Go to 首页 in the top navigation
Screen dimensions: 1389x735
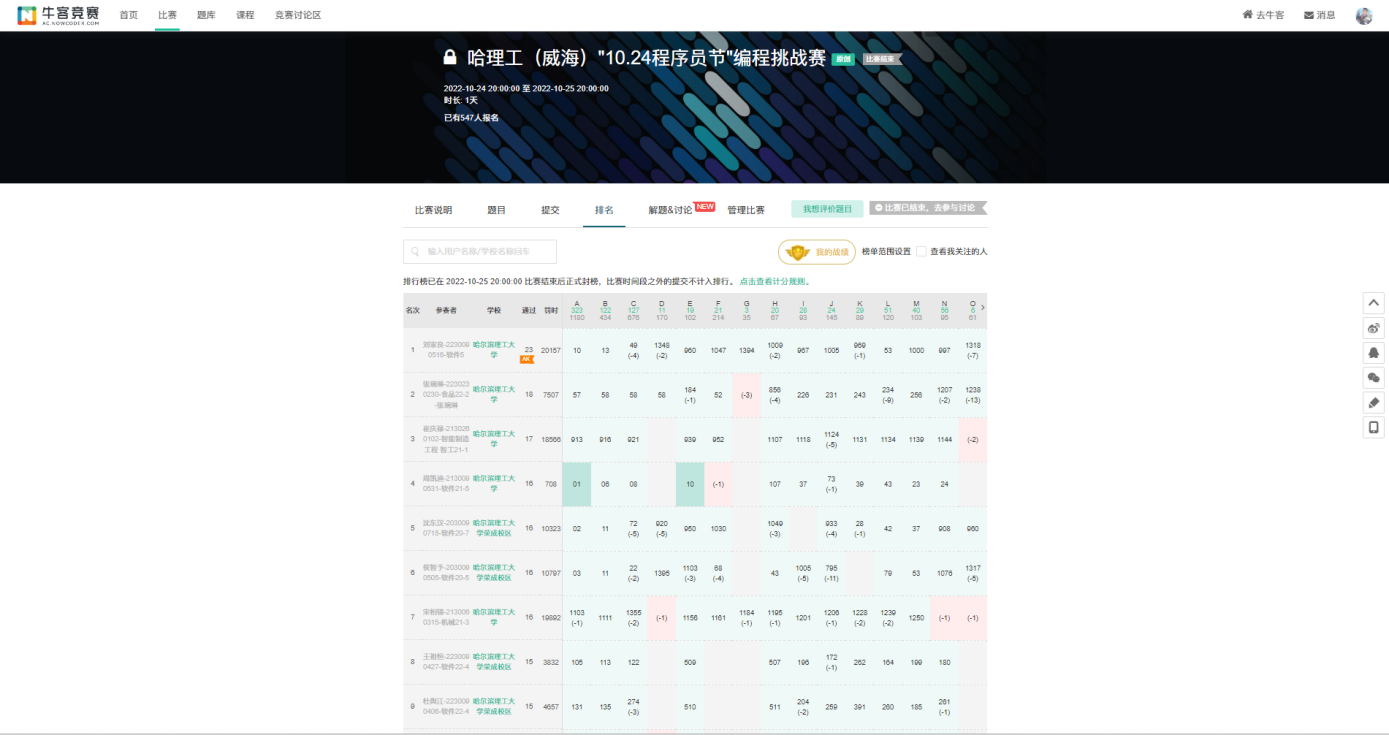tap(129, 15)
